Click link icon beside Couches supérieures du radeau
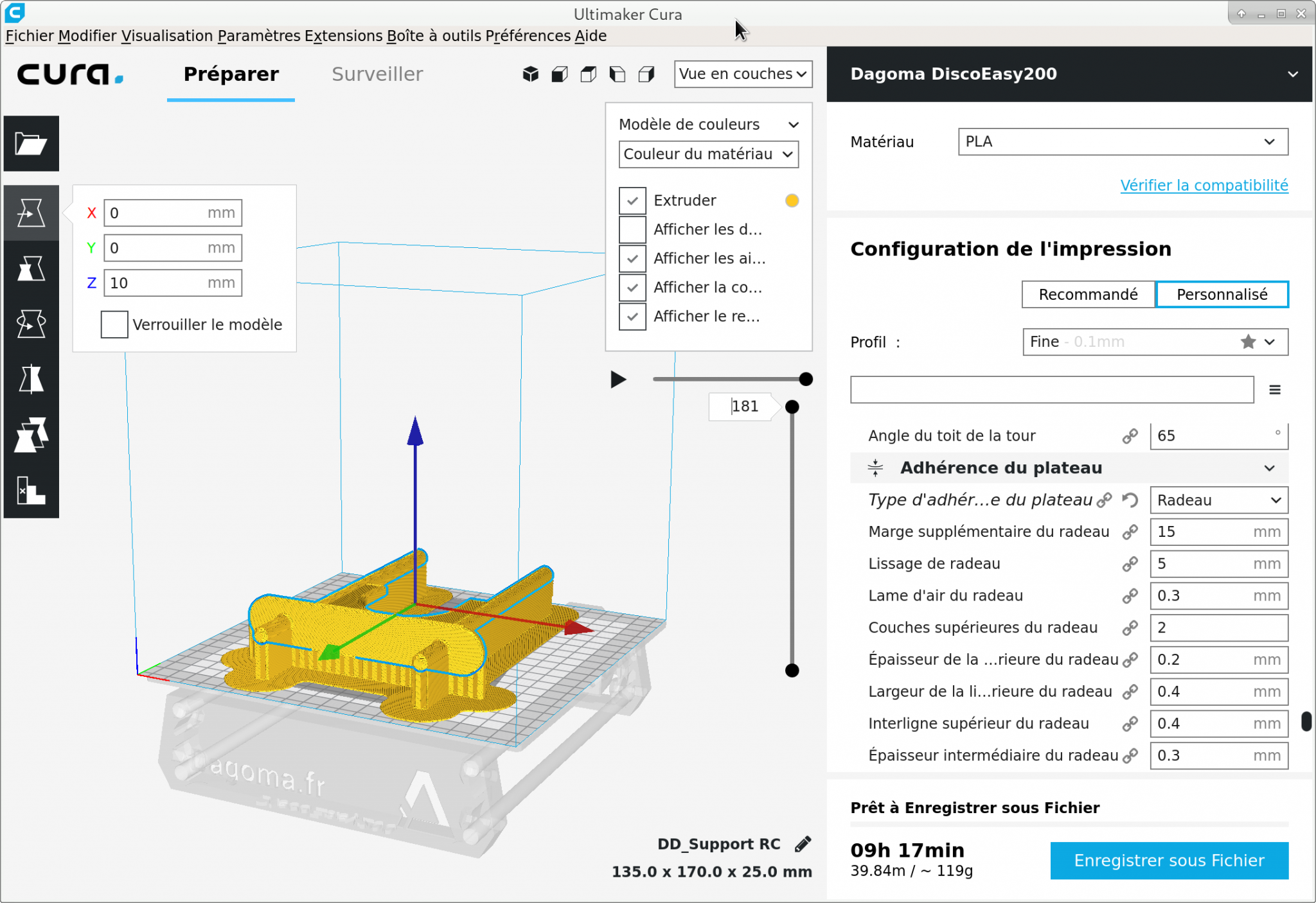The height and width of the screenshot is (903, 1316). 1130,628
